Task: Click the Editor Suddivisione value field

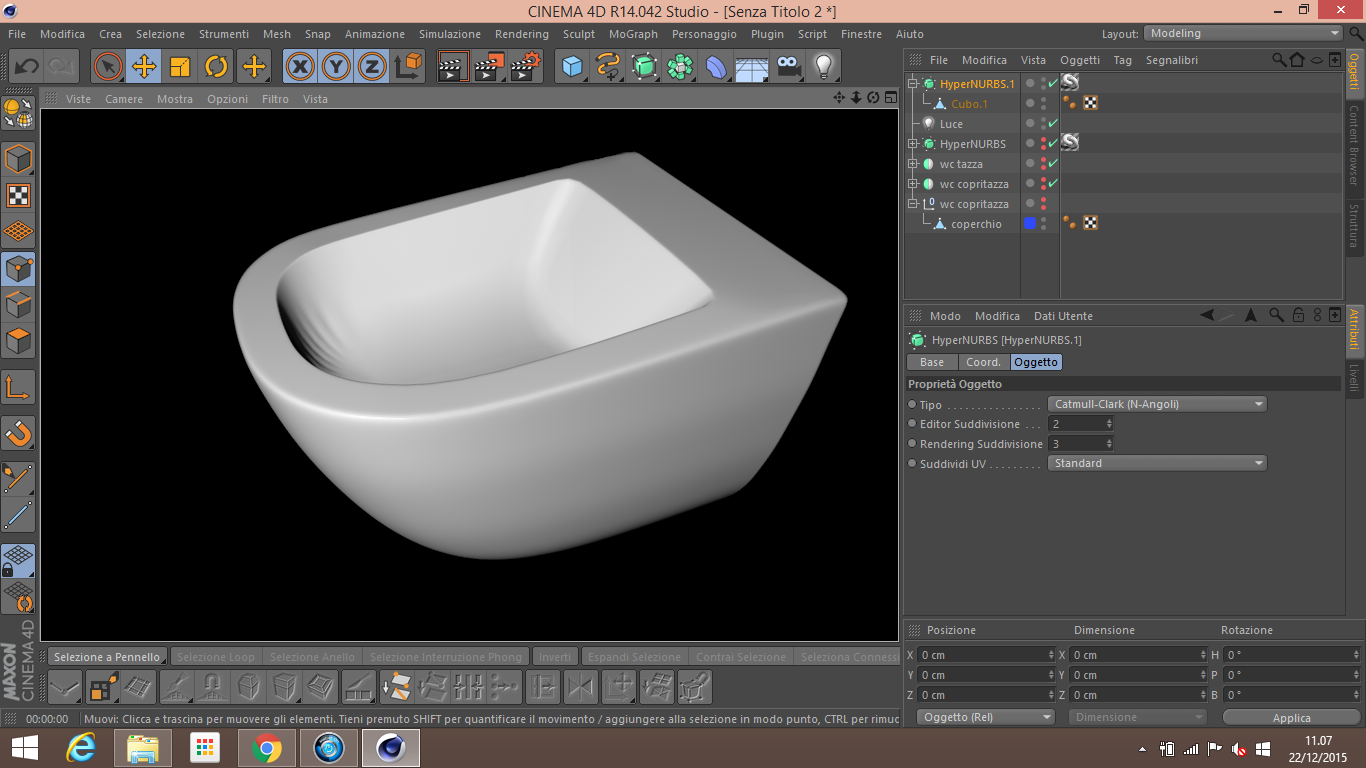Action: (1078, 424)
